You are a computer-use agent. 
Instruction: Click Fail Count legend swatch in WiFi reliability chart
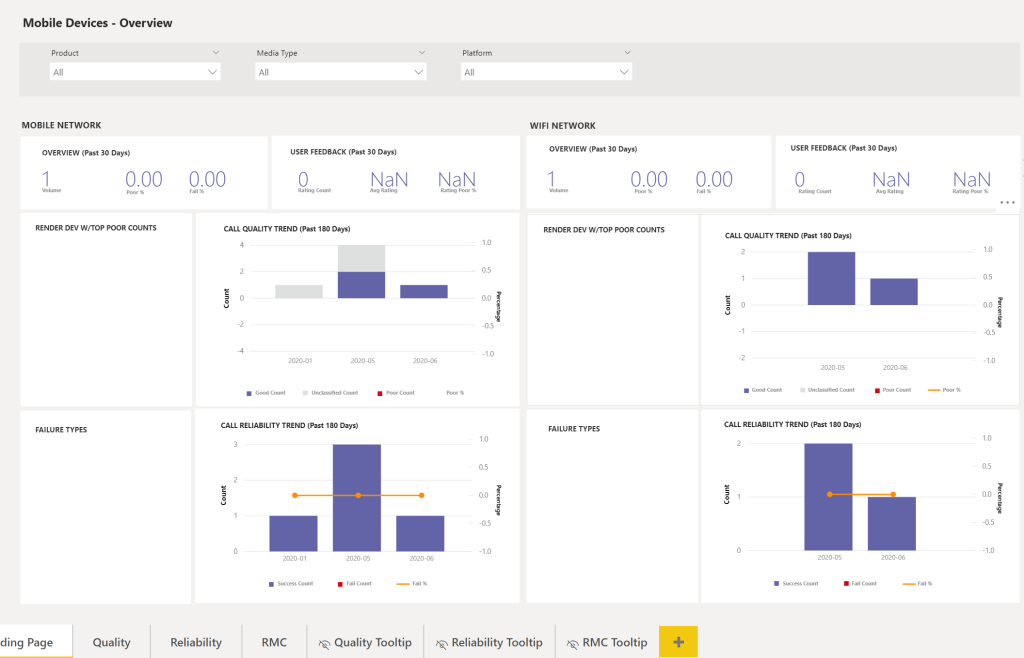(x=845, y=583)
